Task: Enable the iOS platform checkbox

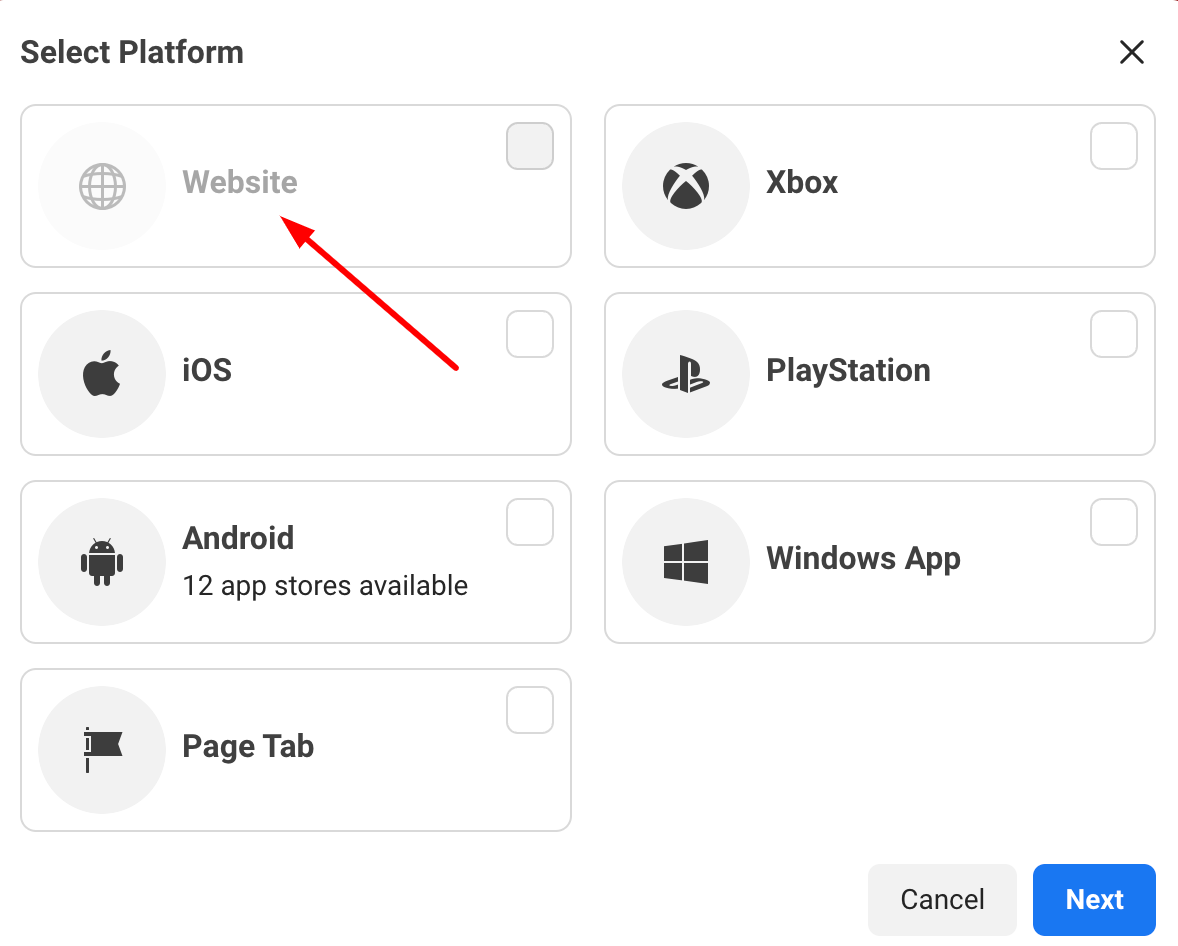Action: 530,334
